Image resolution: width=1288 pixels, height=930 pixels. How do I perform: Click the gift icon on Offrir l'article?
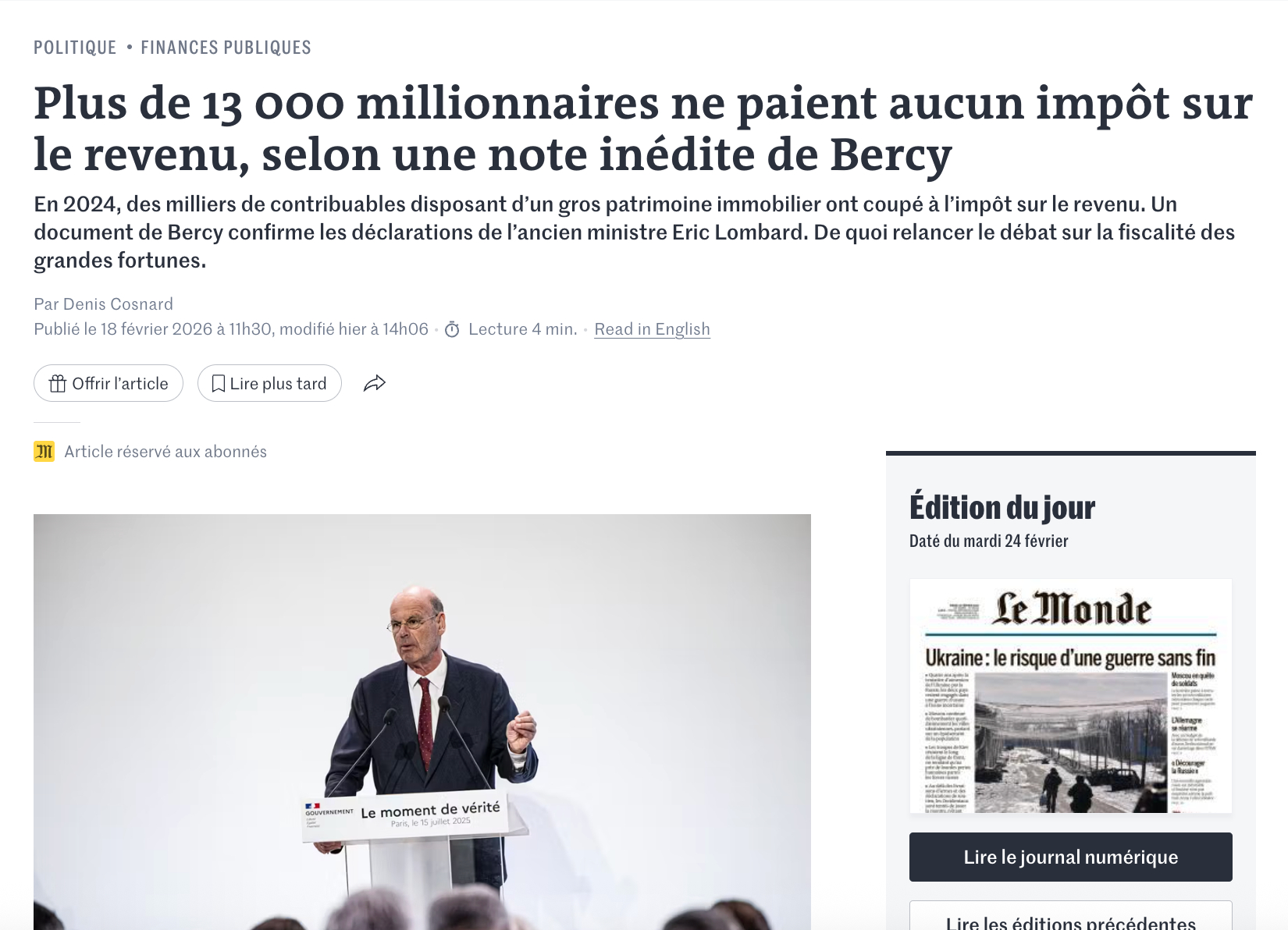[x=58, y=384]
